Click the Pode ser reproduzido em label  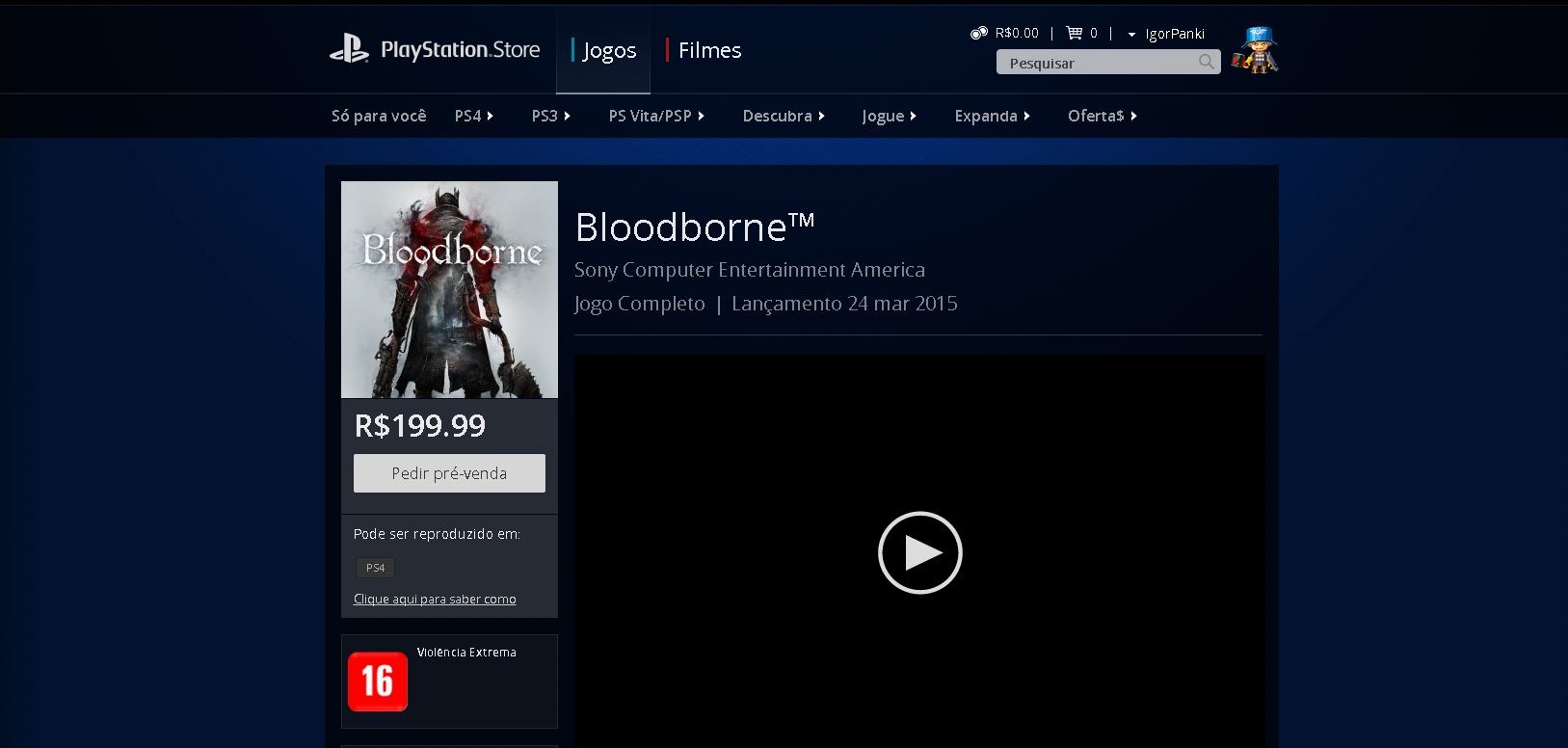click(437, 534)
